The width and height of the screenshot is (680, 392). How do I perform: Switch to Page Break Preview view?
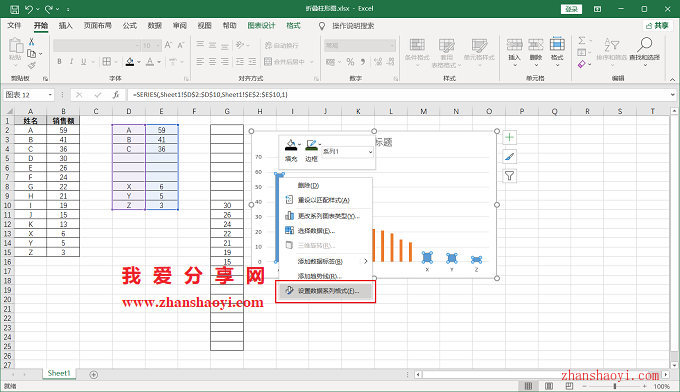(x=569, y=386)
